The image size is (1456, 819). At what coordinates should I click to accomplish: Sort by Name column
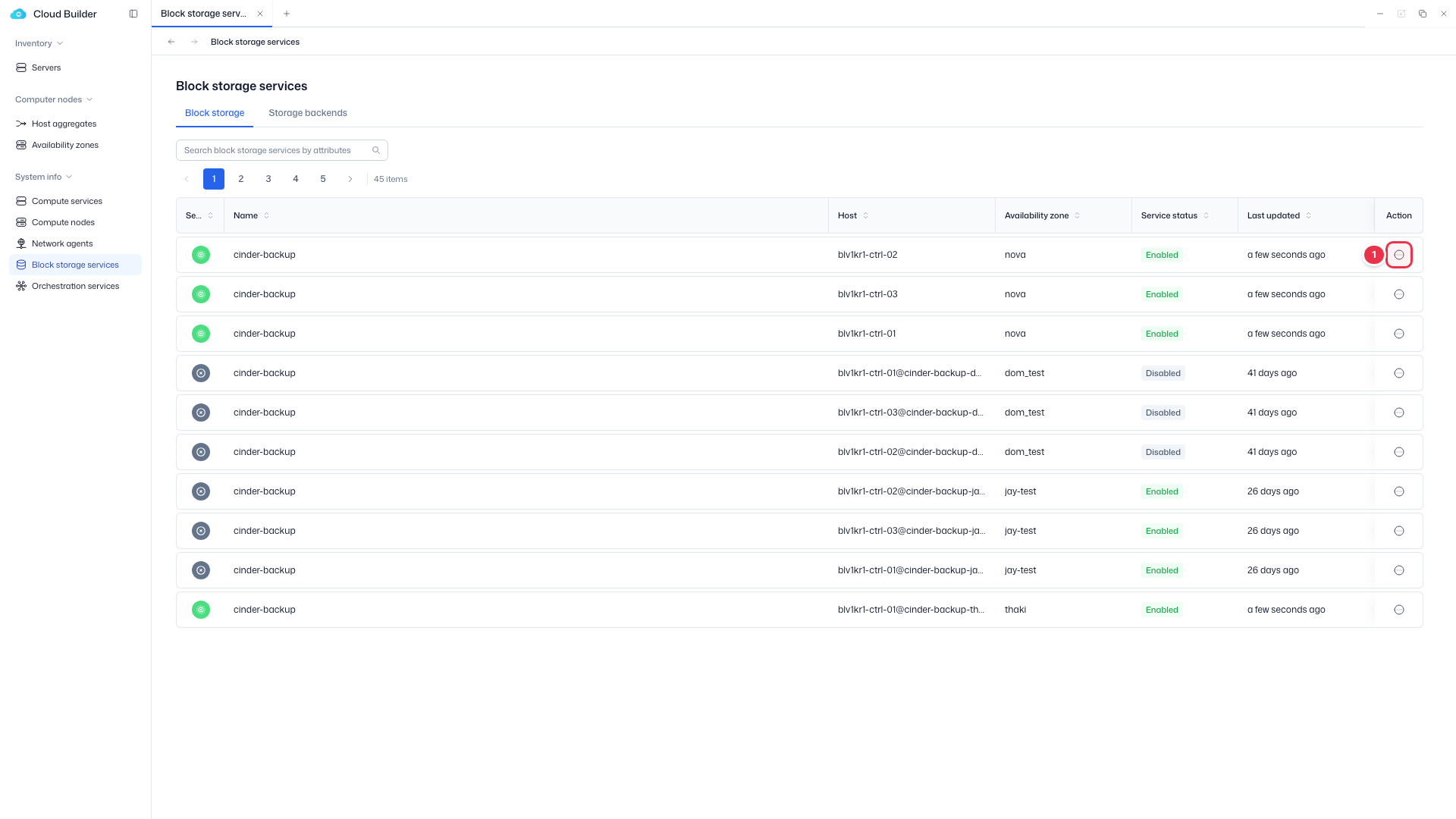[266, 215]
